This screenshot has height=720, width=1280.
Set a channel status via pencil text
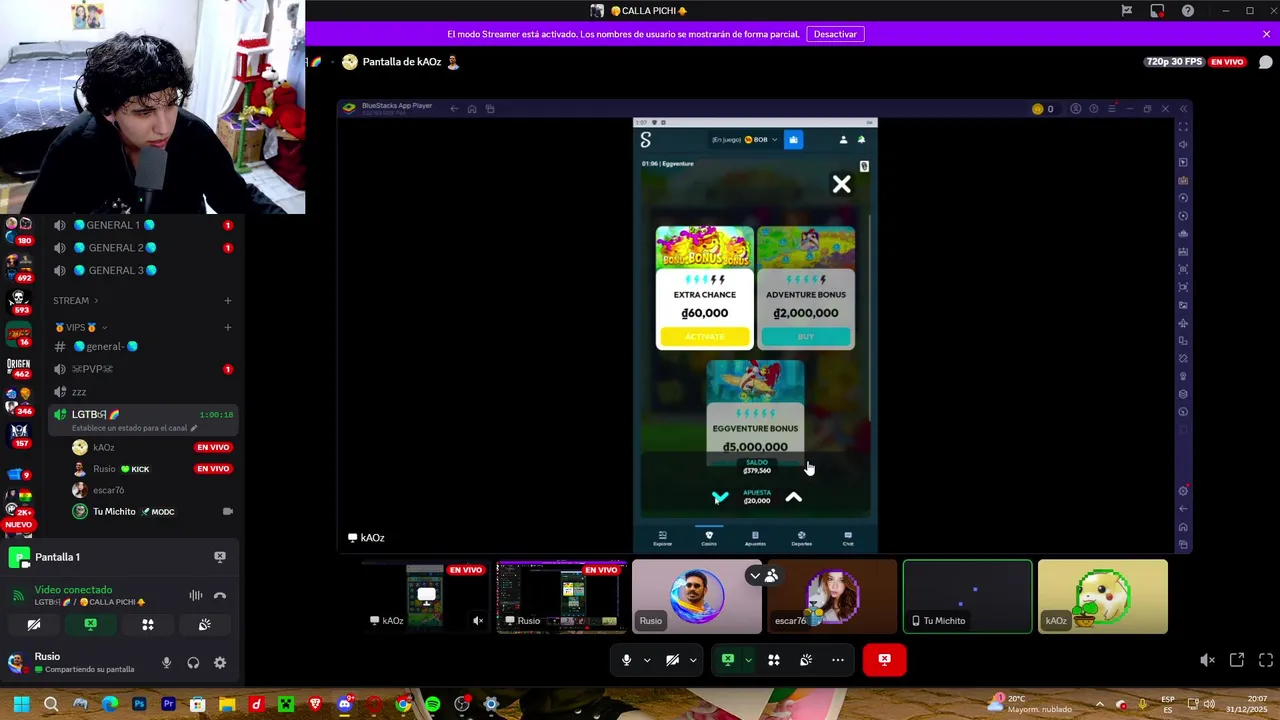click(x=135, y=428)
